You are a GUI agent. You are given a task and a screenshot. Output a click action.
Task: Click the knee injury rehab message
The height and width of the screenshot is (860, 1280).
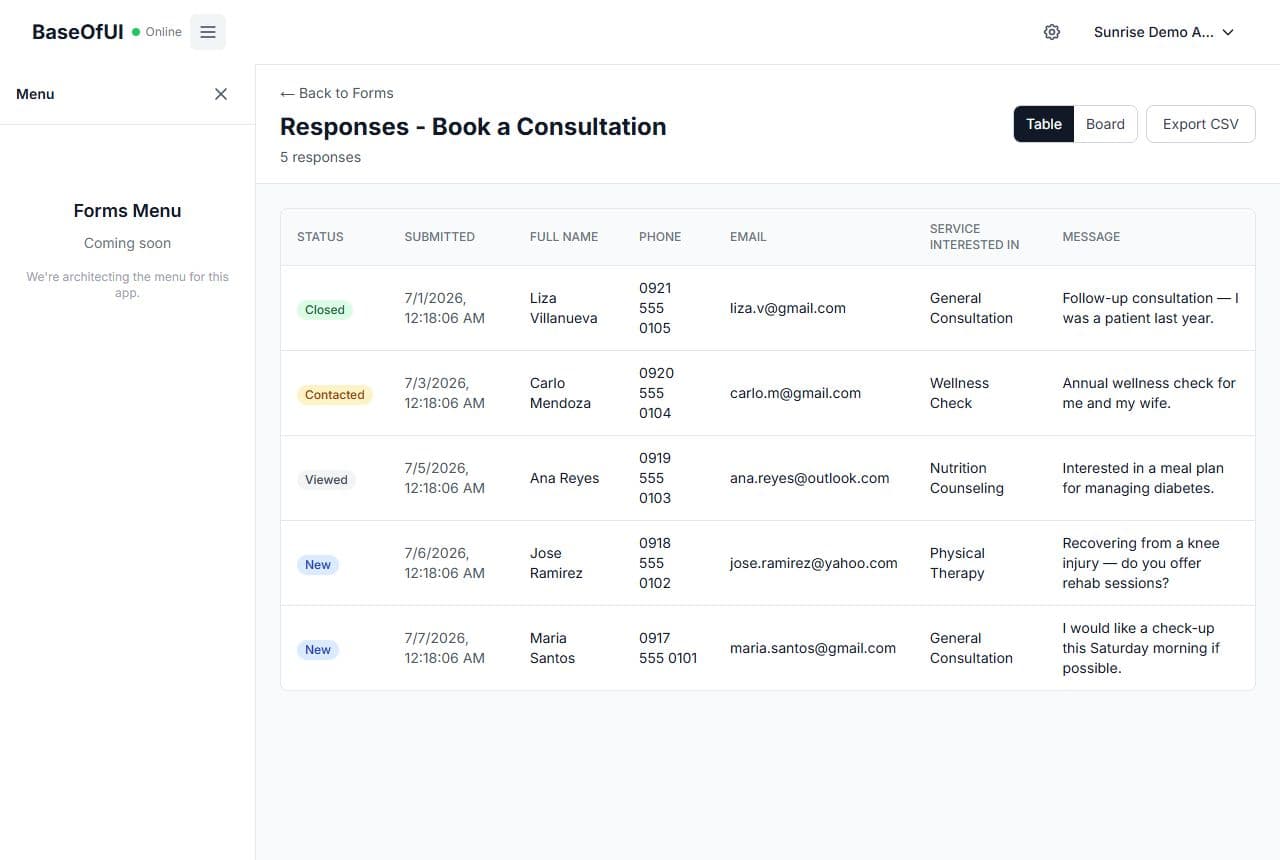1141,563
